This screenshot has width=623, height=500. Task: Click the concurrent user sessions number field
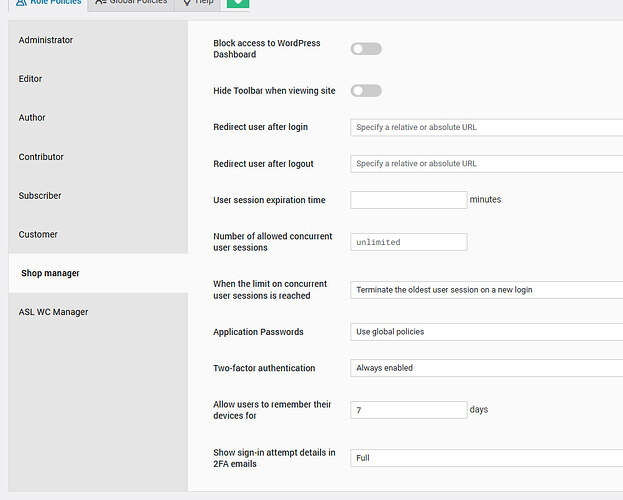408,242
